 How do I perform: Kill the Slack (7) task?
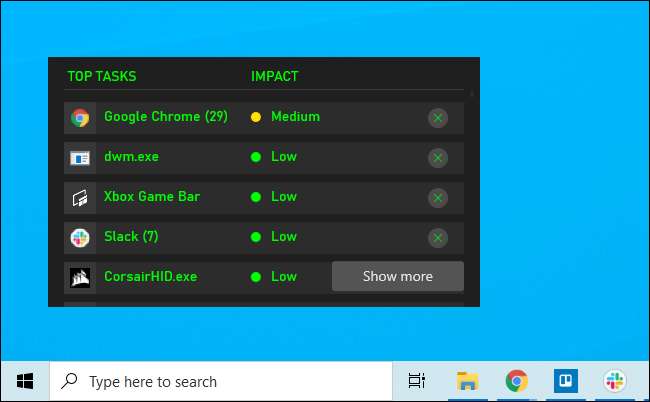click(x=438, y=238)
